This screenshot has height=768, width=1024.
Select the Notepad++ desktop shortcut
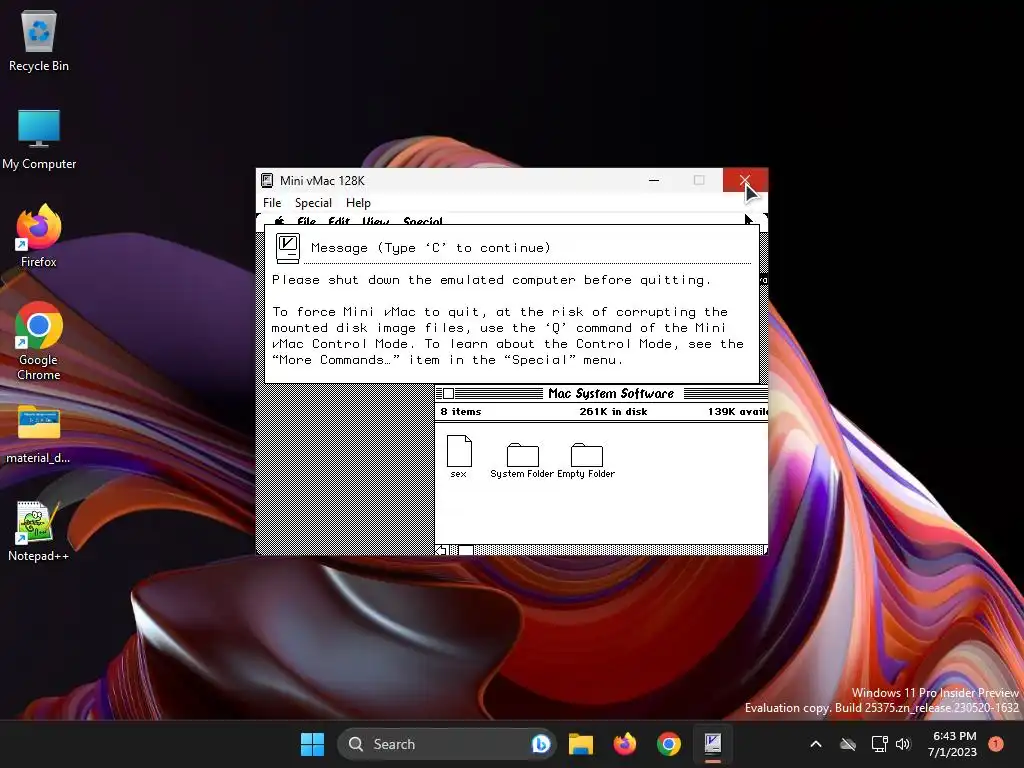coord(39,531)
